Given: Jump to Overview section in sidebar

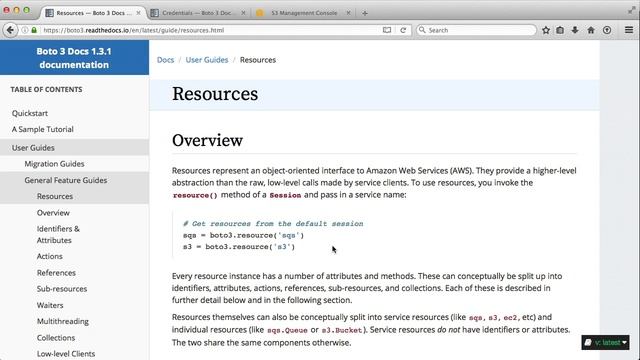Looking at the screenshot, I should 53,213.
